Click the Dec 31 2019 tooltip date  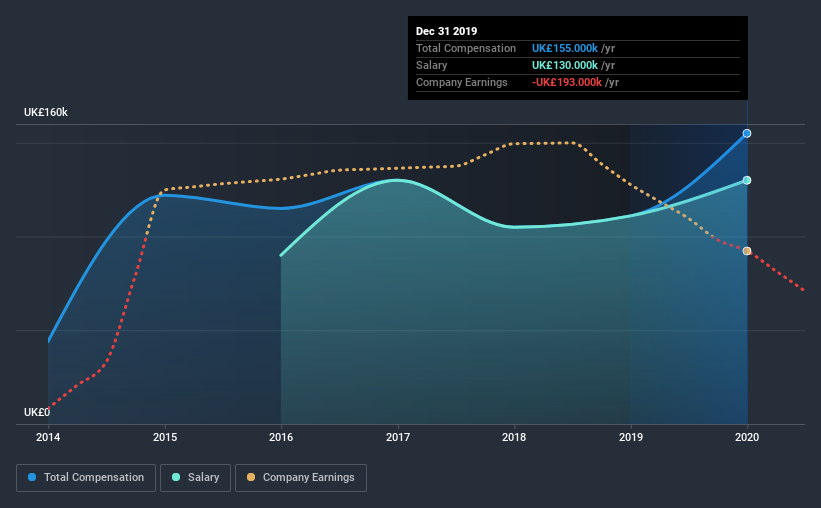coord(447,31)
